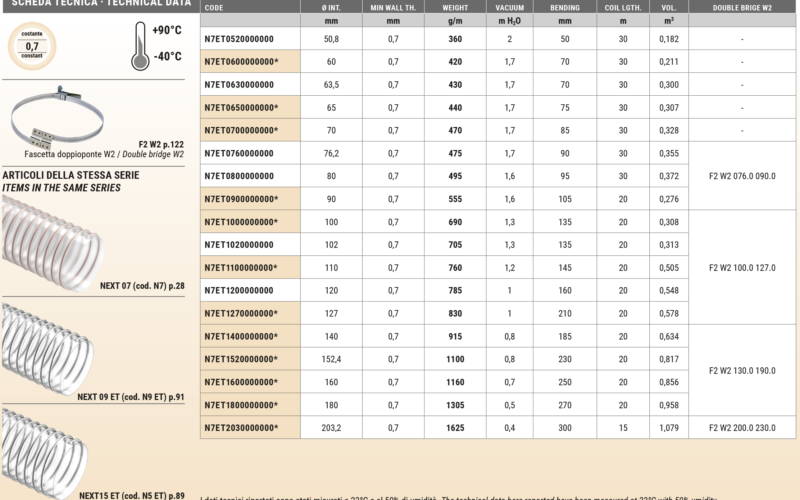This screenshot has height=500, width=800.
Task: Select the DOUBLE BRIGE W2 column header
Action: pos(743,7)
